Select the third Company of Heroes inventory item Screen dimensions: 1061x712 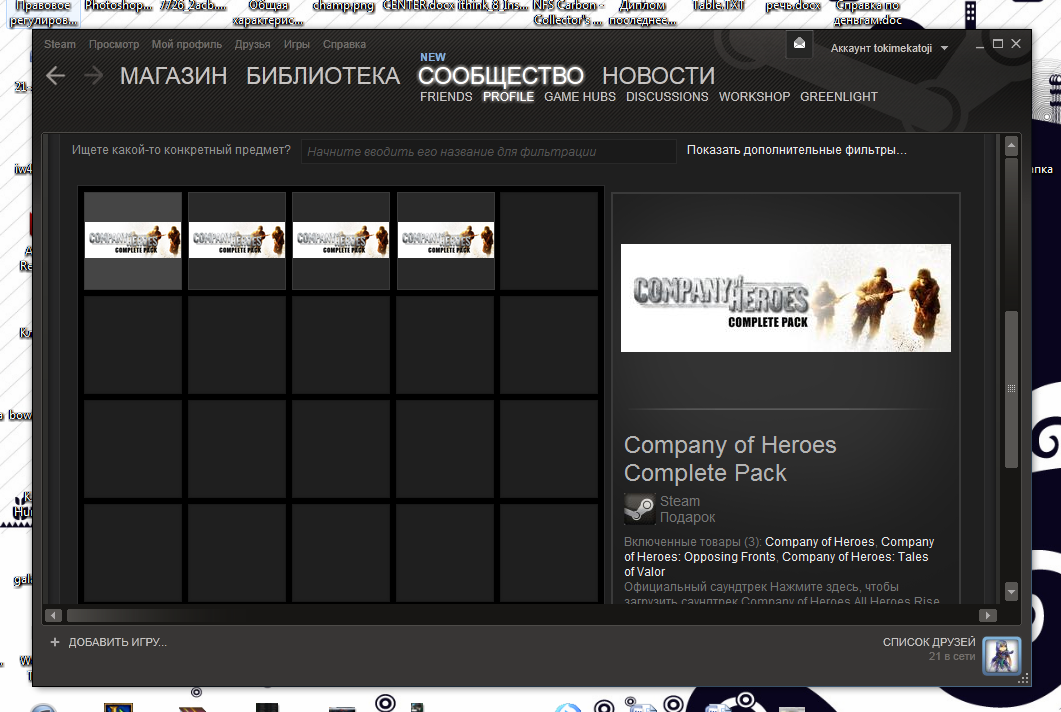[341, 240]
